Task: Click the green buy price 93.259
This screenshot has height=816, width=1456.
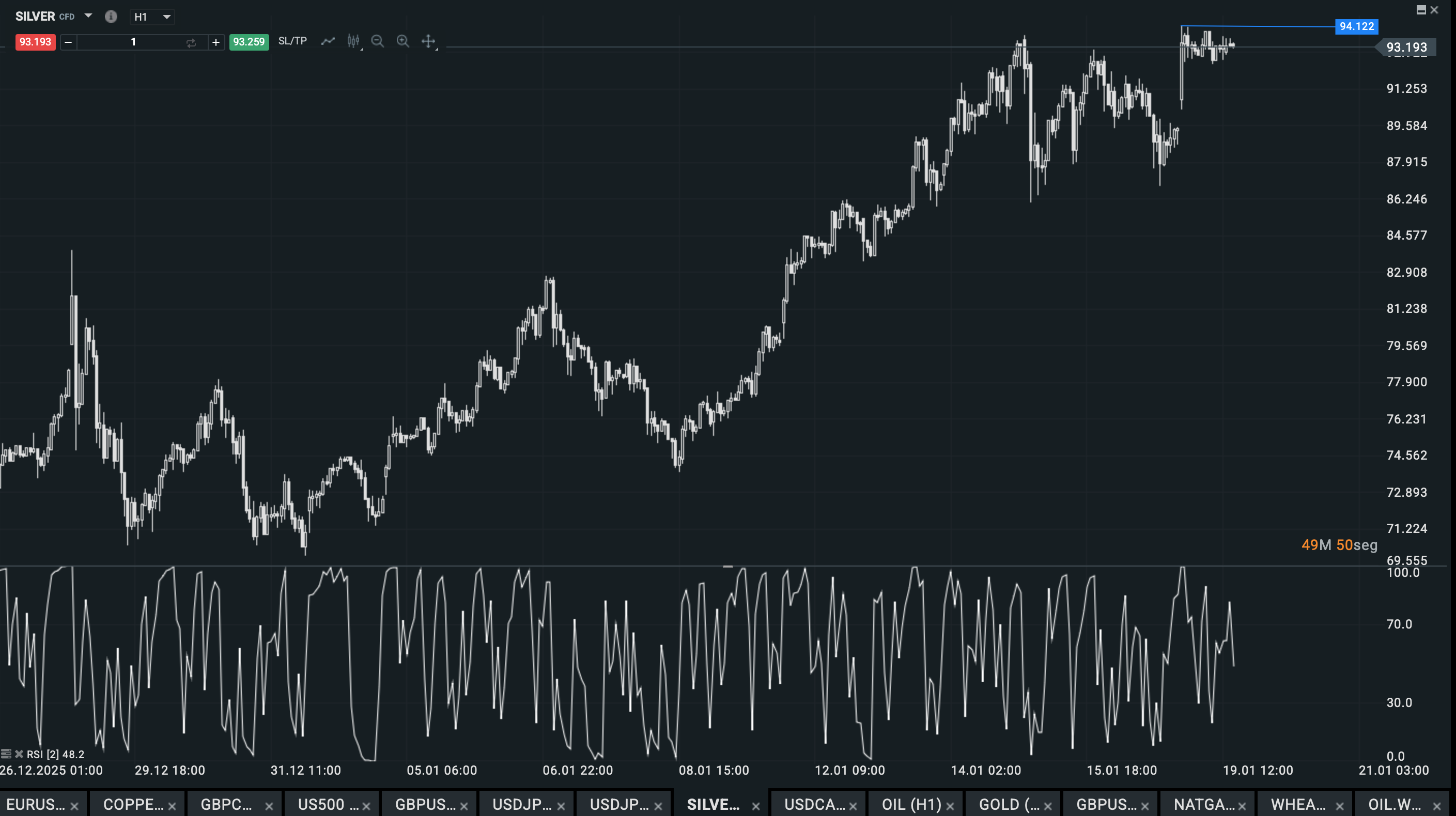Action: tap(249, 42)
